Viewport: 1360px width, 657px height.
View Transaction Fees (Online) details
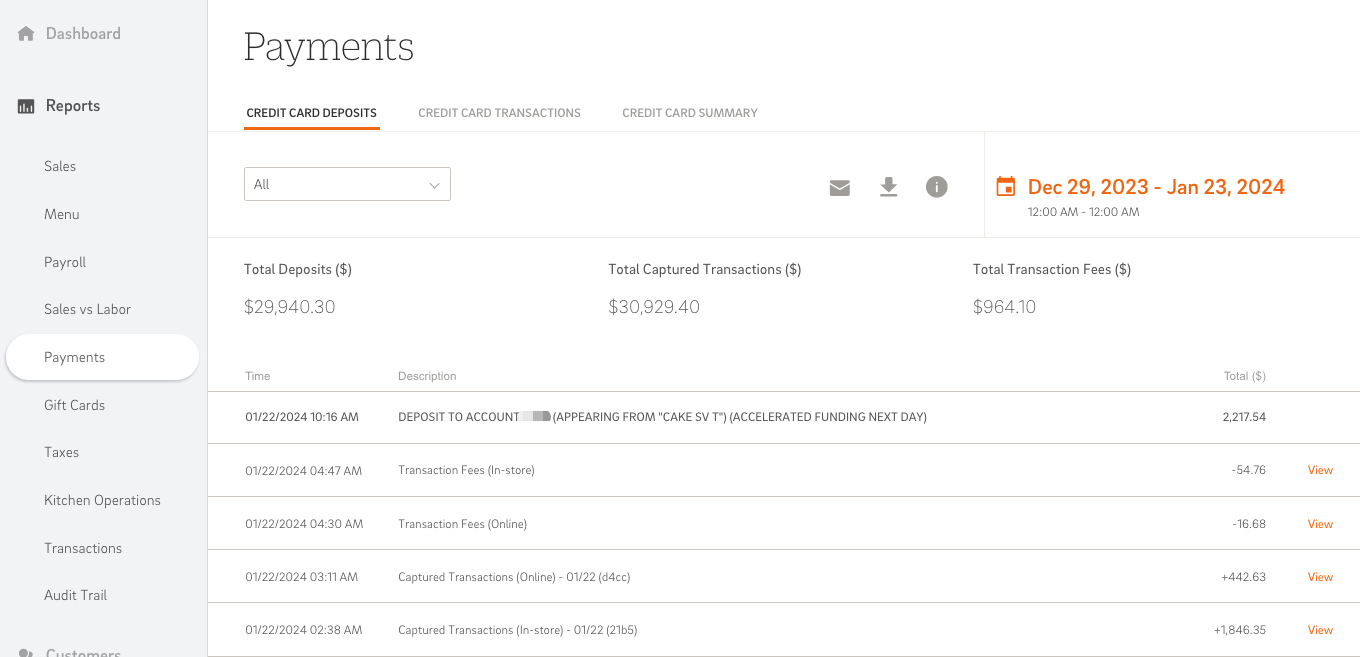(x=1320, y=524)
